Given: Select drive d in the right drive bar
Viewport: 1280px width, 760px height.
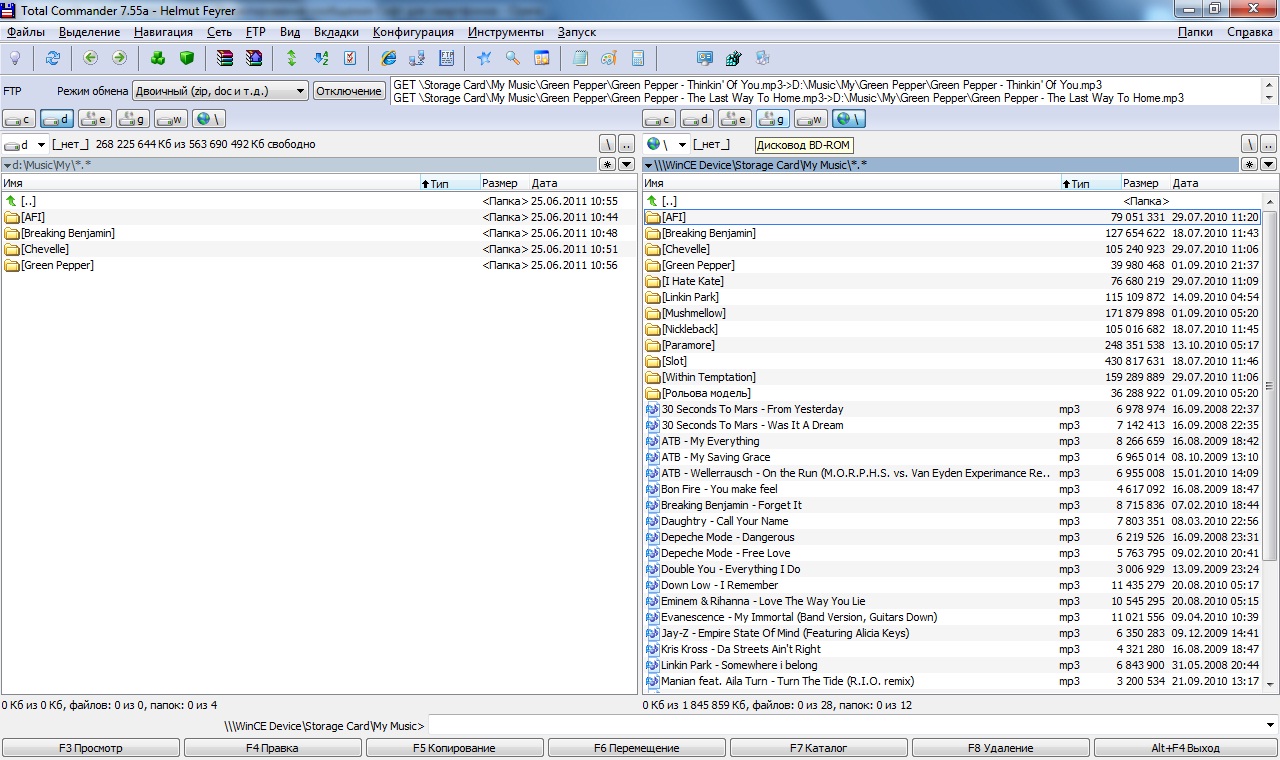Looking at the screenshot, I should click(697, 119).
